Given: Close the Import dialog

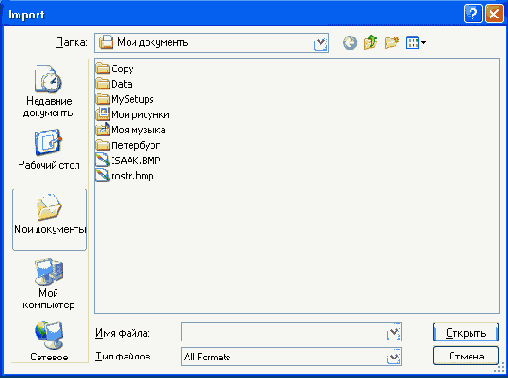Looking at the screenshot, I should (x=494, y=14).
